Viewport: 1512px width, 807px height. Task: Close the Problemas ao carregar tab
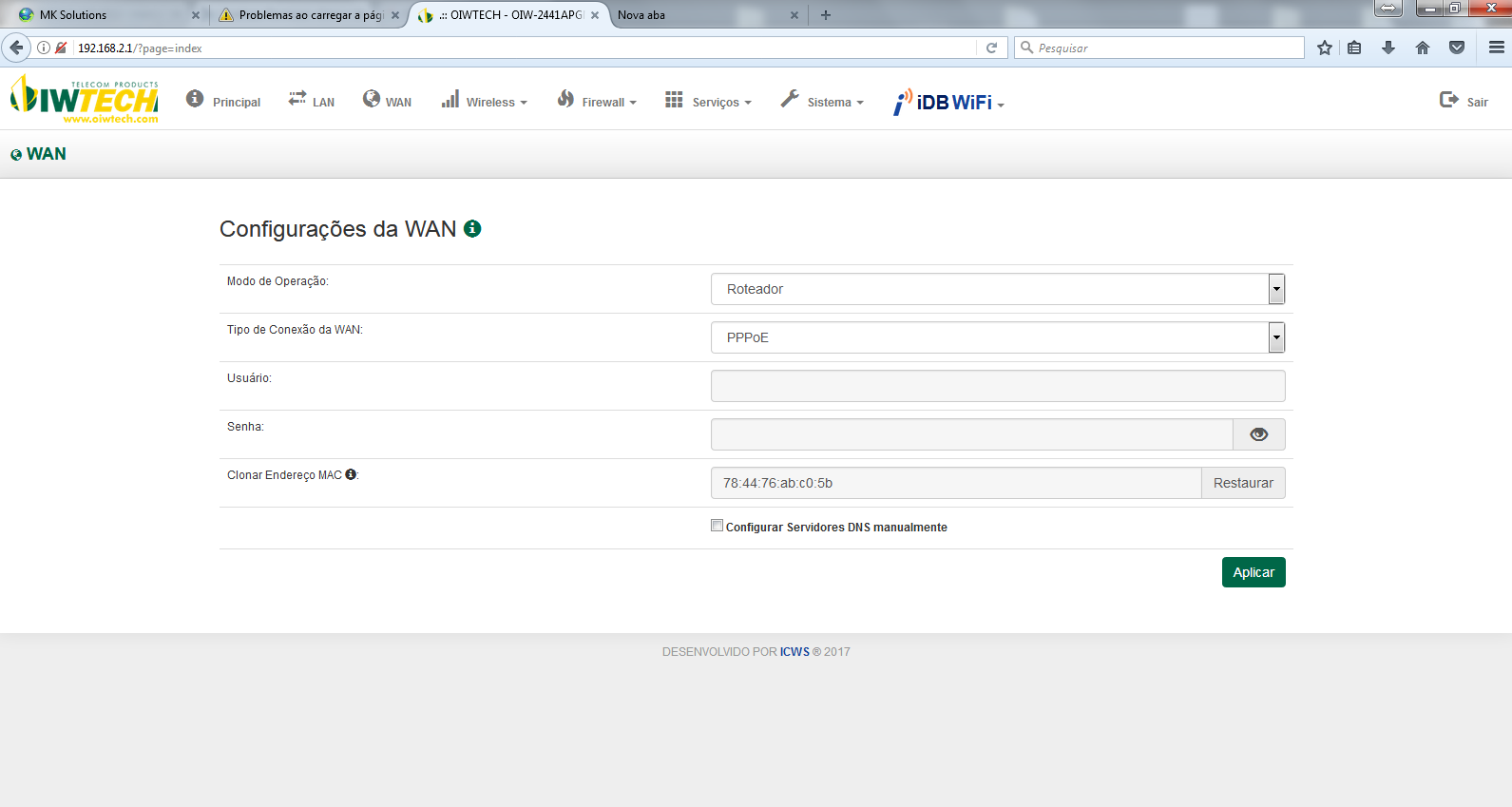pos(395,15)
